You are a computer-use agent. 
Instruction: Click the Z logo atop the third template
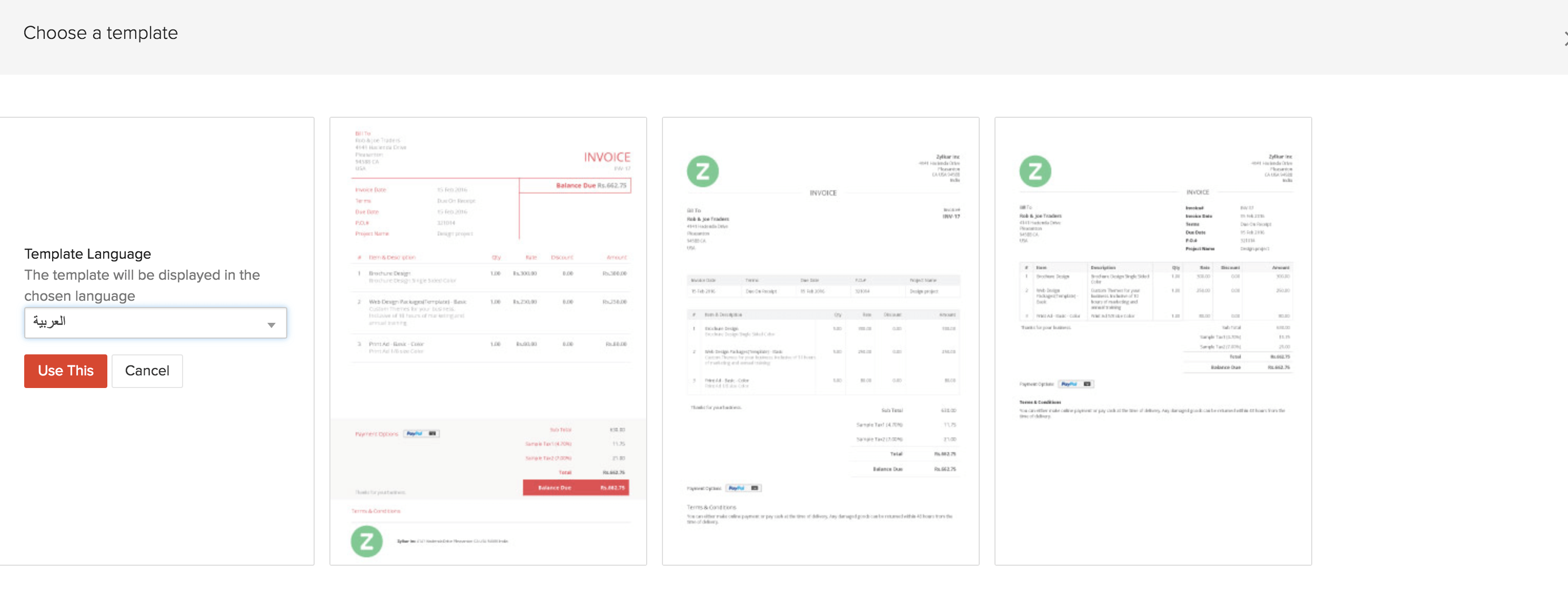point(703,171)
